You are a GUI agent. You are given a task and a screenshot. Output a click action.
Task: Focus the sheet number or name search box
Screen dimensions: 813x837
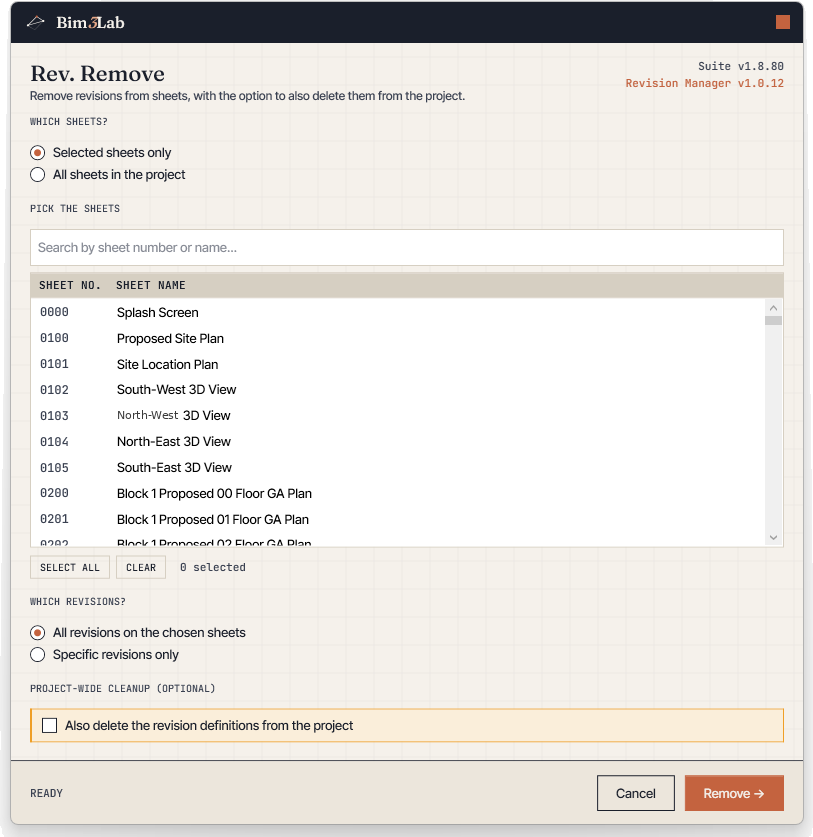pos(407,248)
